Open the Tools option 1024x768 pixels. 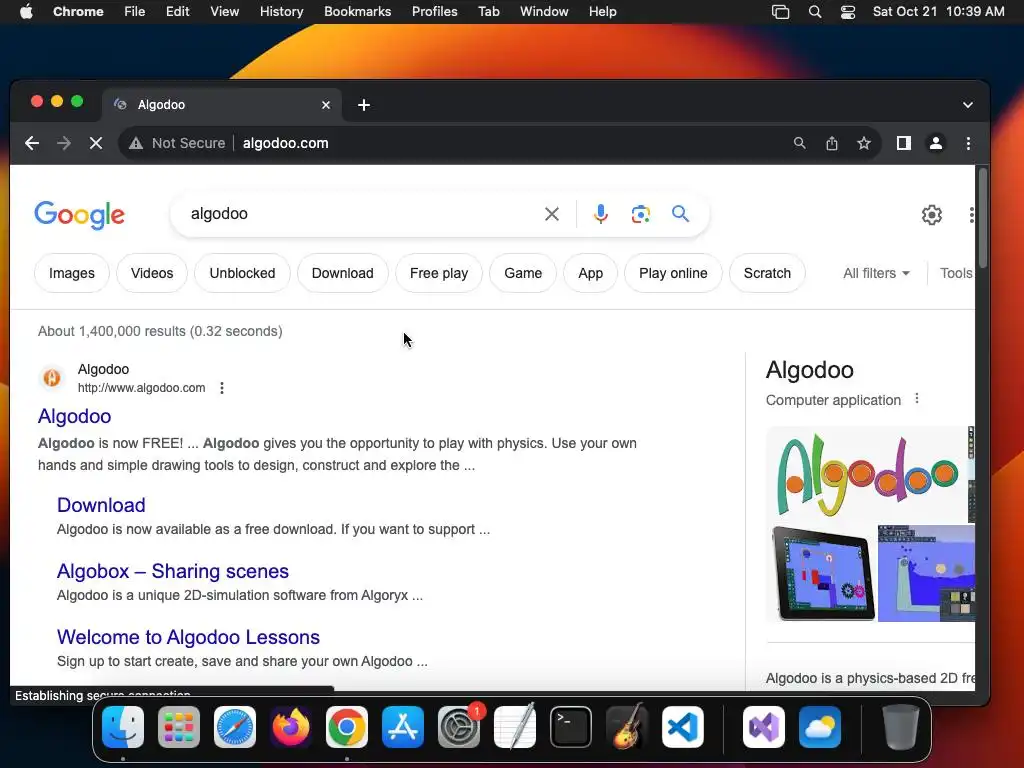(x=956, y=273)
